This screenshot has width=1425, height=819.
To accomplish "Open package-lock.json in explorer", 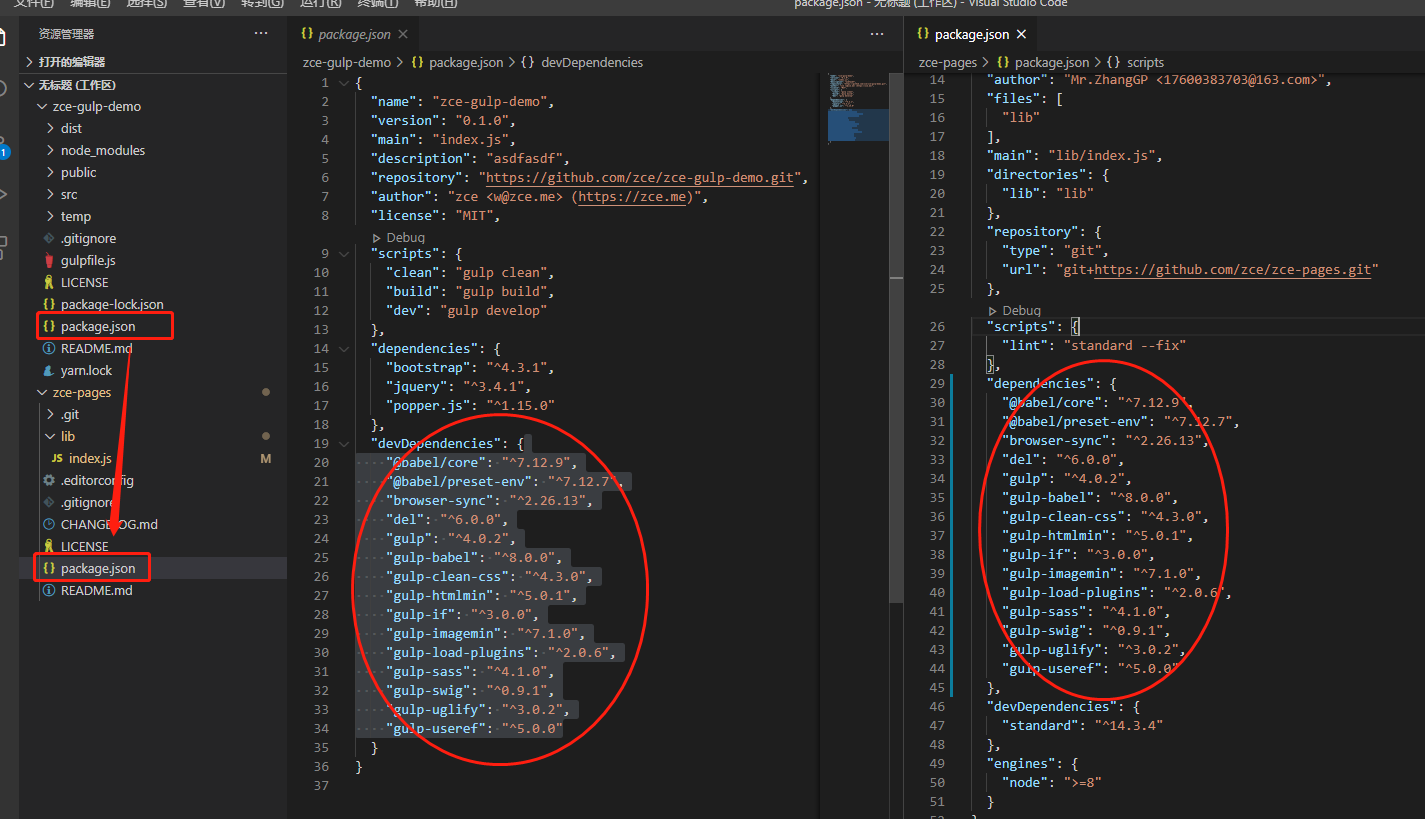I will (x=112, y=304).
